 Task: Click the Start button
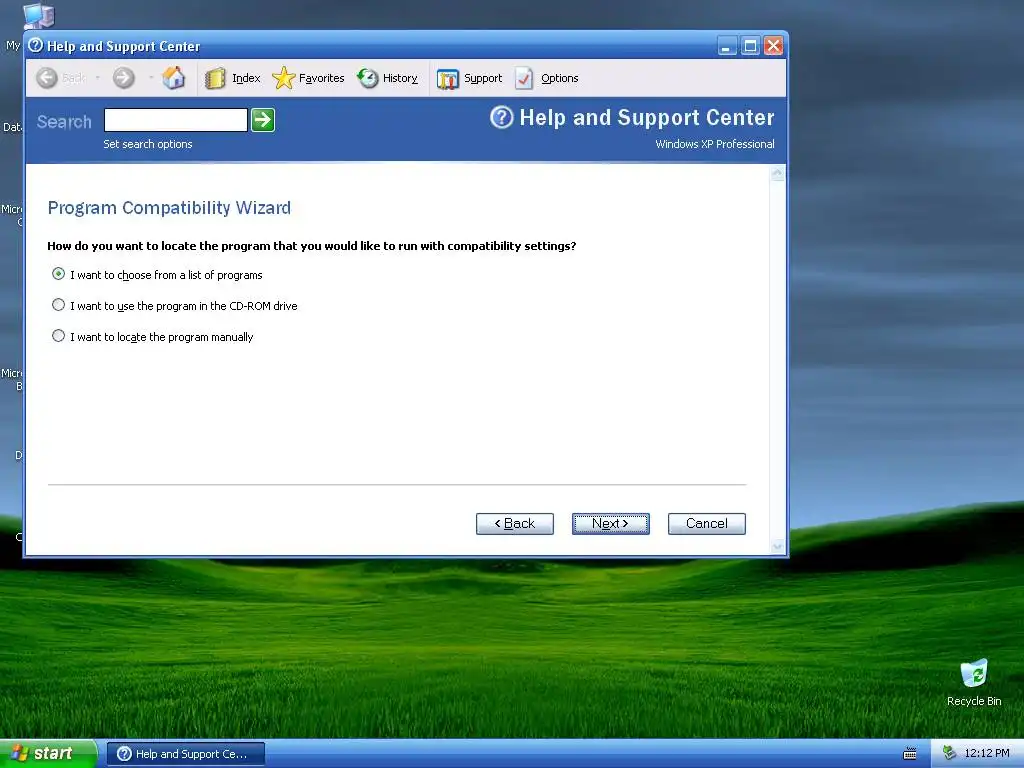(48, 754)
